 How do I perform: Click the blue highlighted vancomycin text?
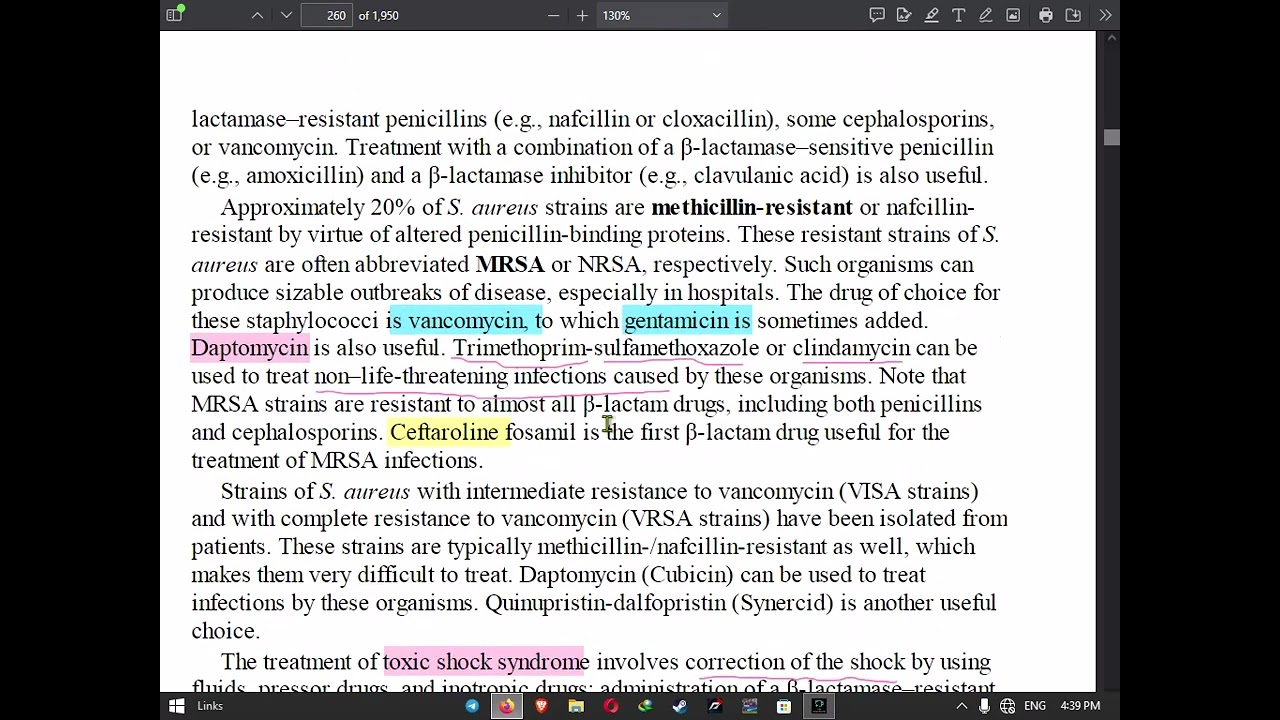click(467, 320)
